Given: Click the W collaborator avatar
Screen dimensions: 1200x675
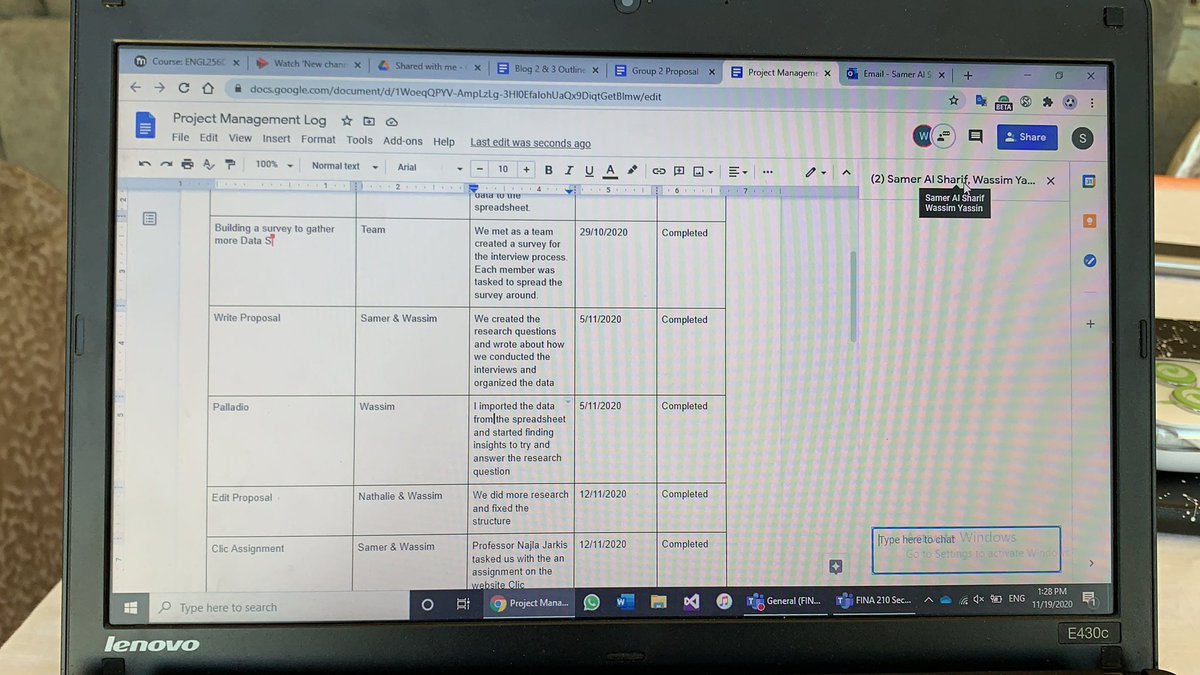Looking at the screenshot, I should point(923,135).
